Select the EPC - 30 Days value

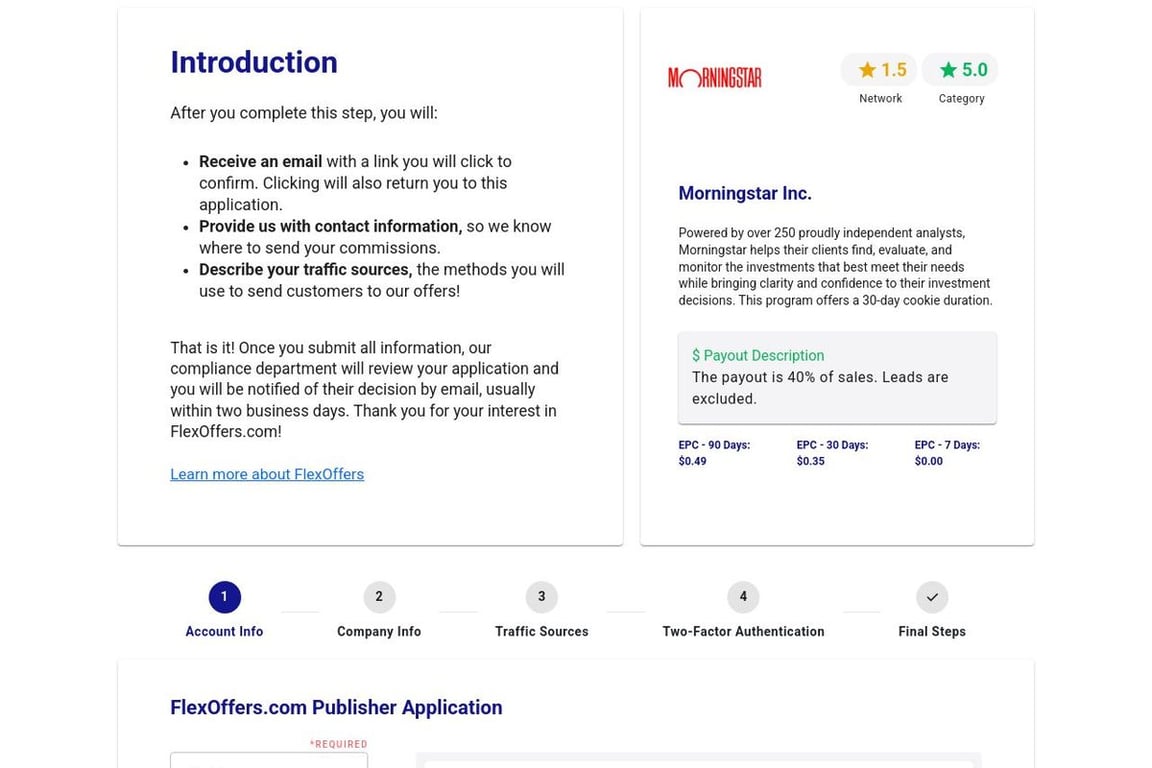811,462
